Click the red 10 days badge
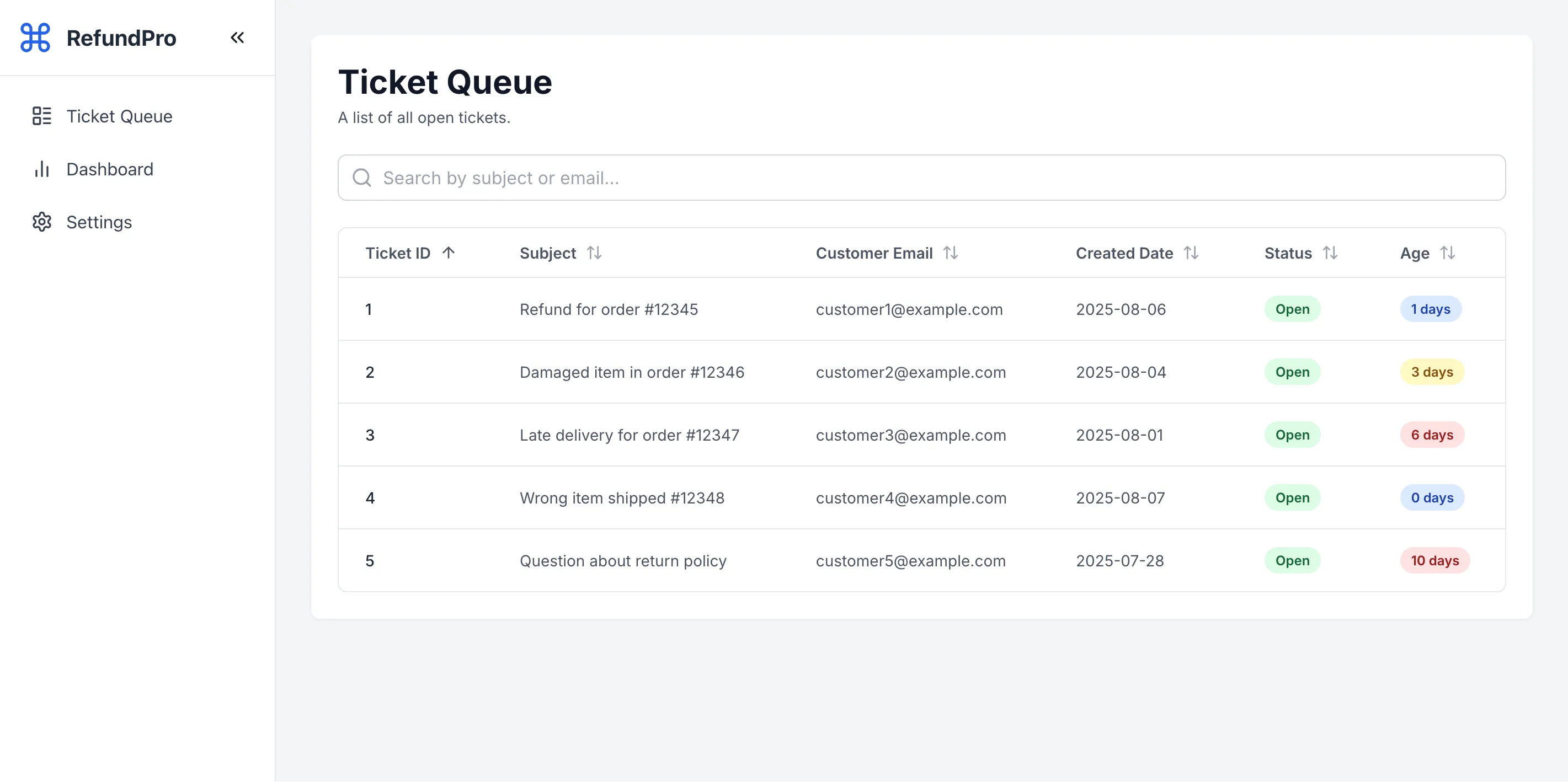The width and height of the screenshot is (1568, 782). click(x=1434, y=560)
